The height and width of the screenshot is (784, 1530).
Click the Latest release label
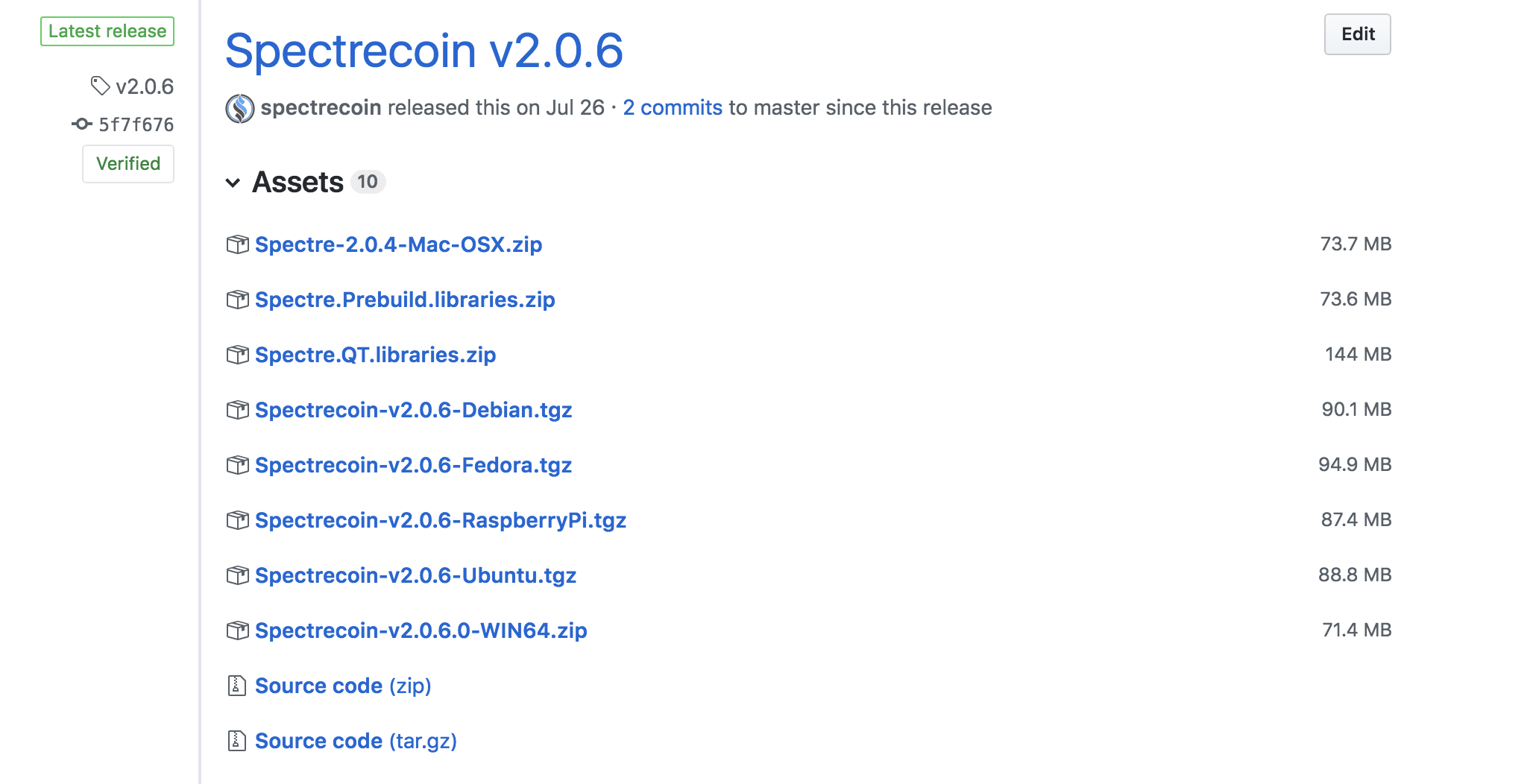(x=107, y=31)
